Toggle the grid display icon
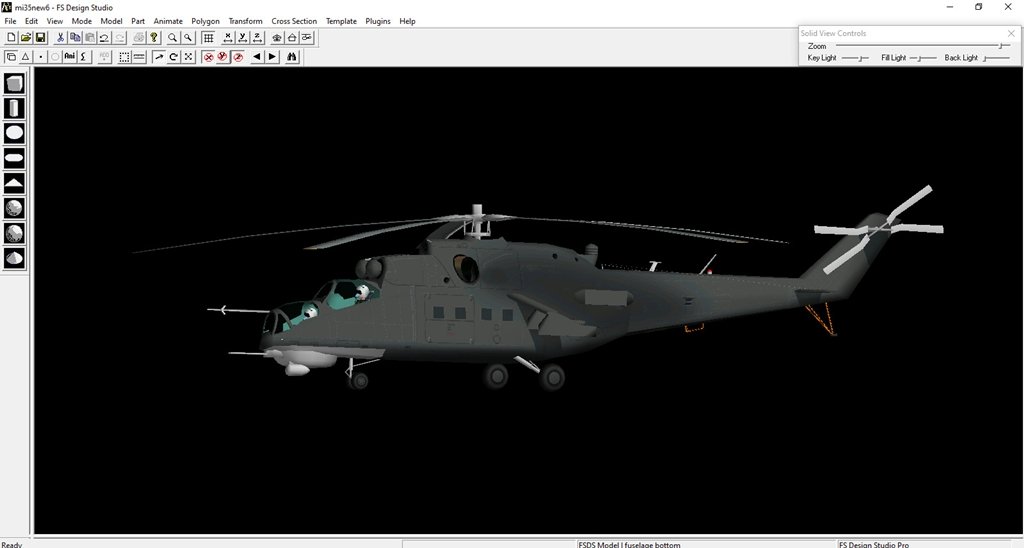1024x548 pixels. [x=208, y=38]
